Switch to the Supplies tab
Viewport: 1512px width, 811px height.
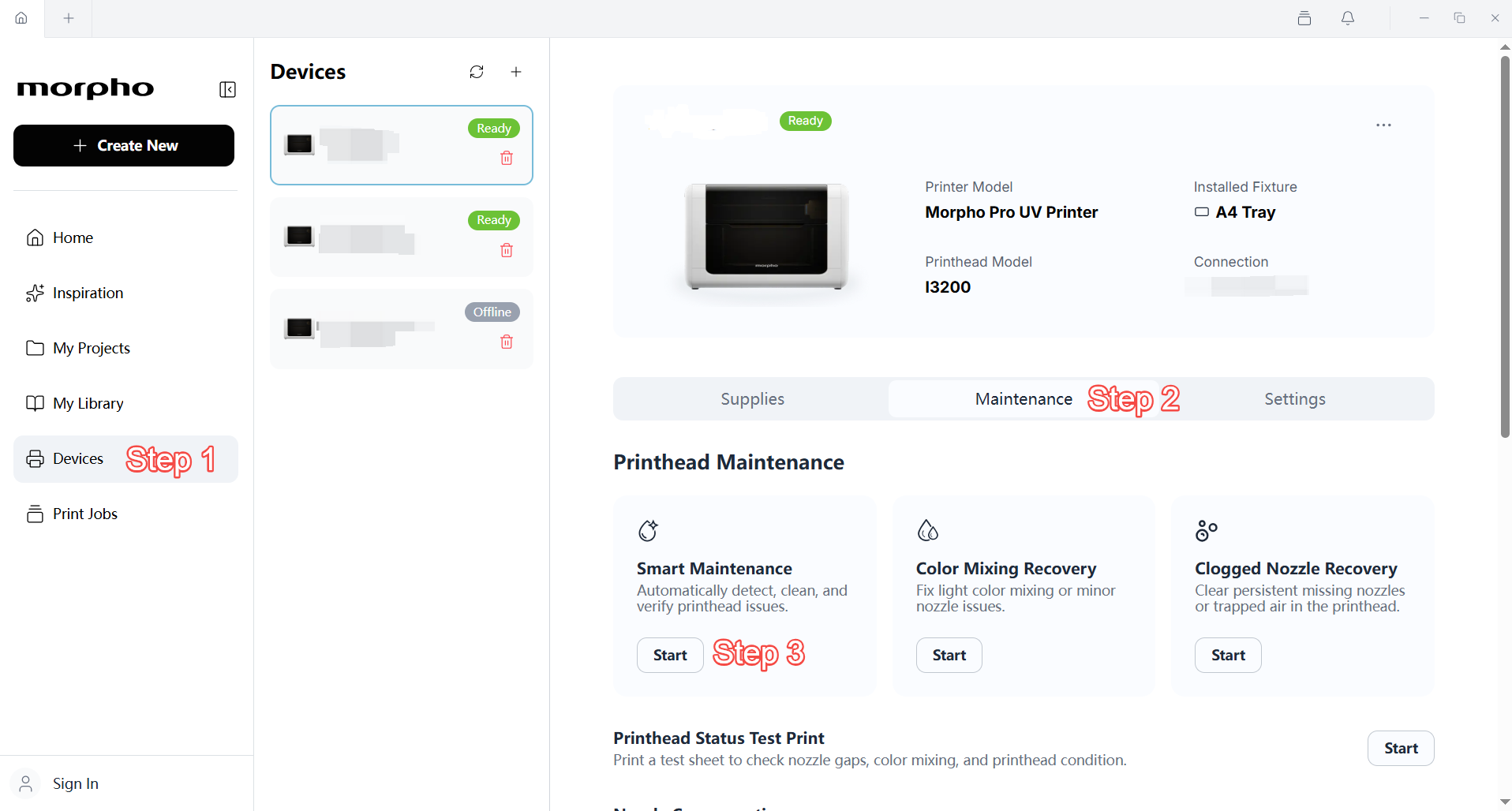coord(752,399)
